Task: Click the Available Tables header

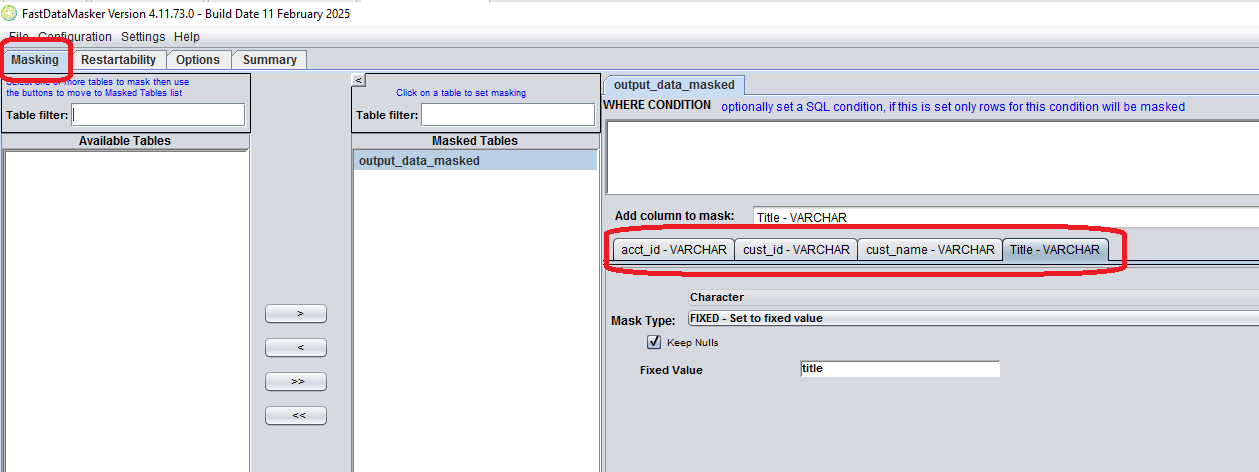Action: 125,141
